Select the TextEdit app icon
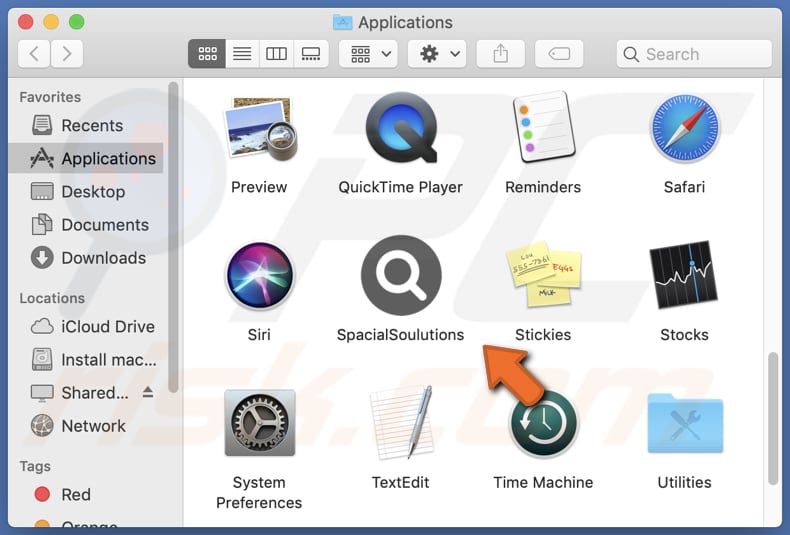Viewport: 790px width, 535px height. click(x=402, y=422)
